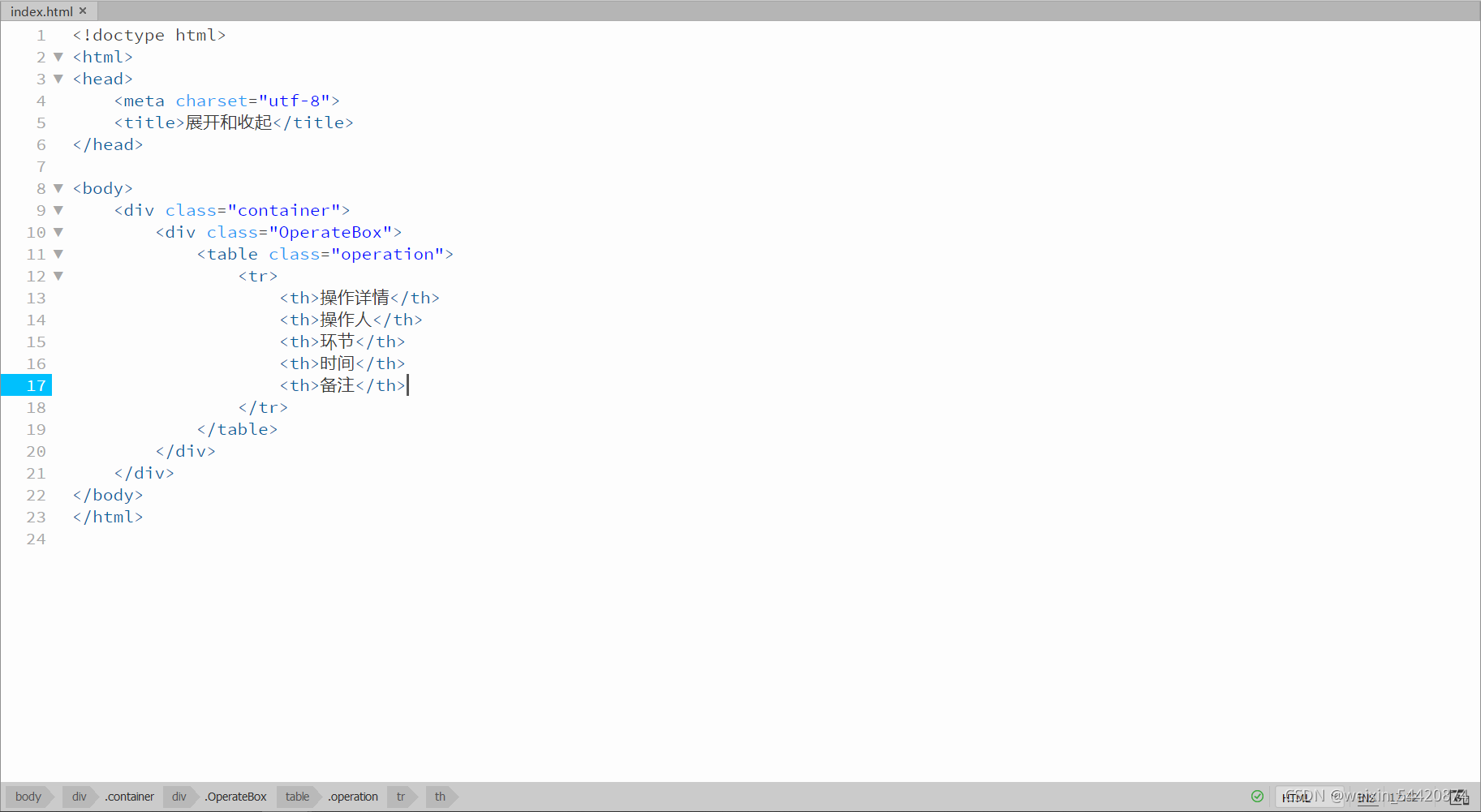
Task: Select the index.html file tab
Action: tap(49, 11)
